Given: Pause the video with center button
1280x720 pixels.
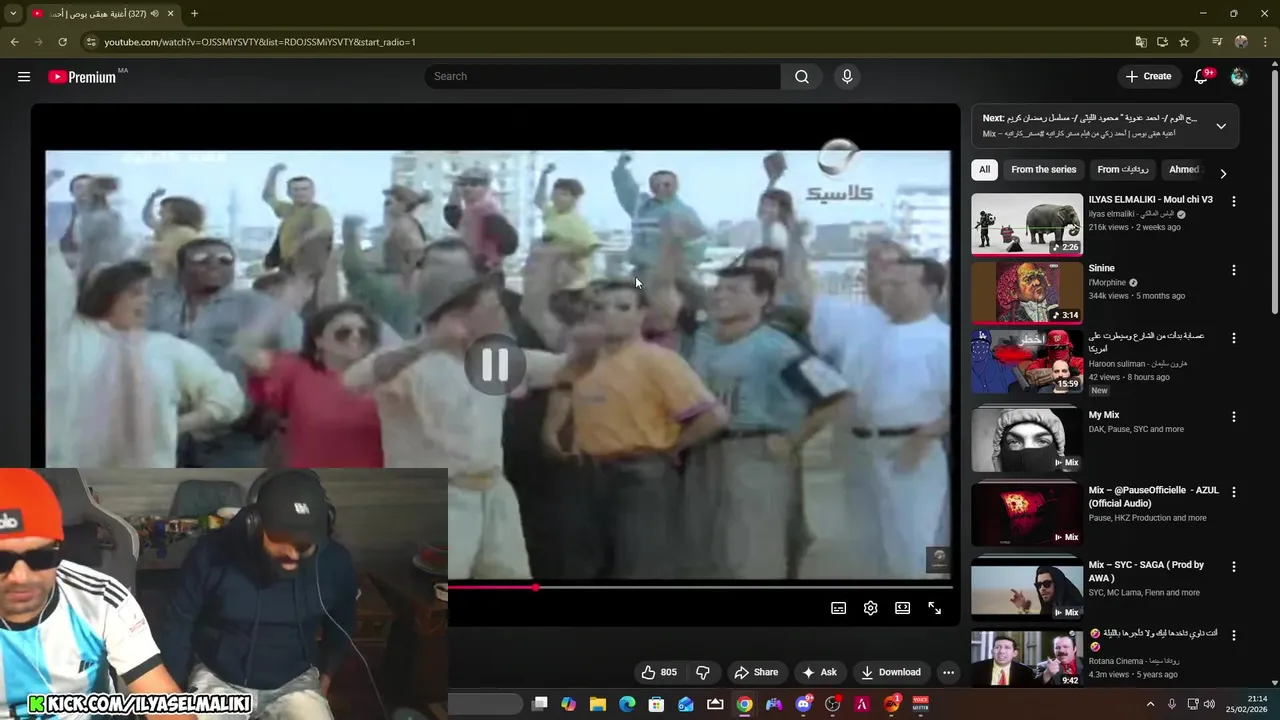Looking at the screenshot, I should [x=495, y=366].
